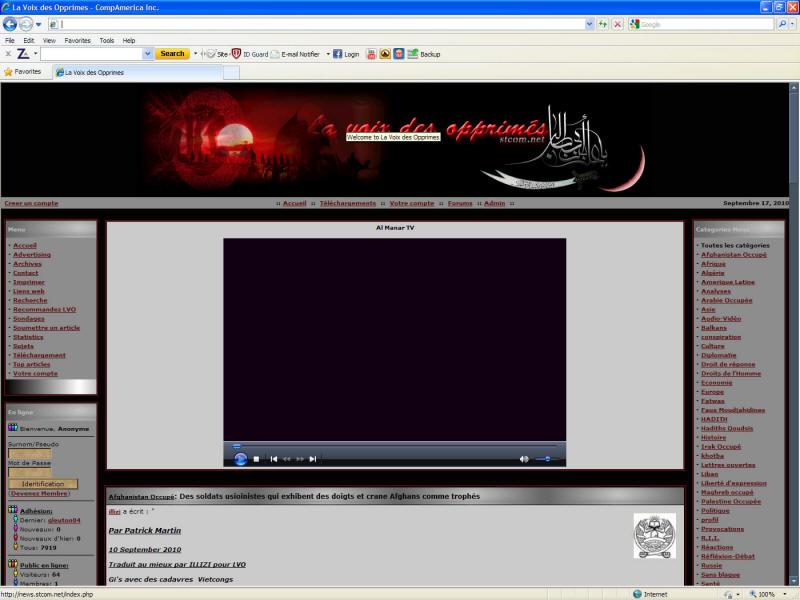Close the ZoneAlarm toolbar with its X

pos(8,54)
